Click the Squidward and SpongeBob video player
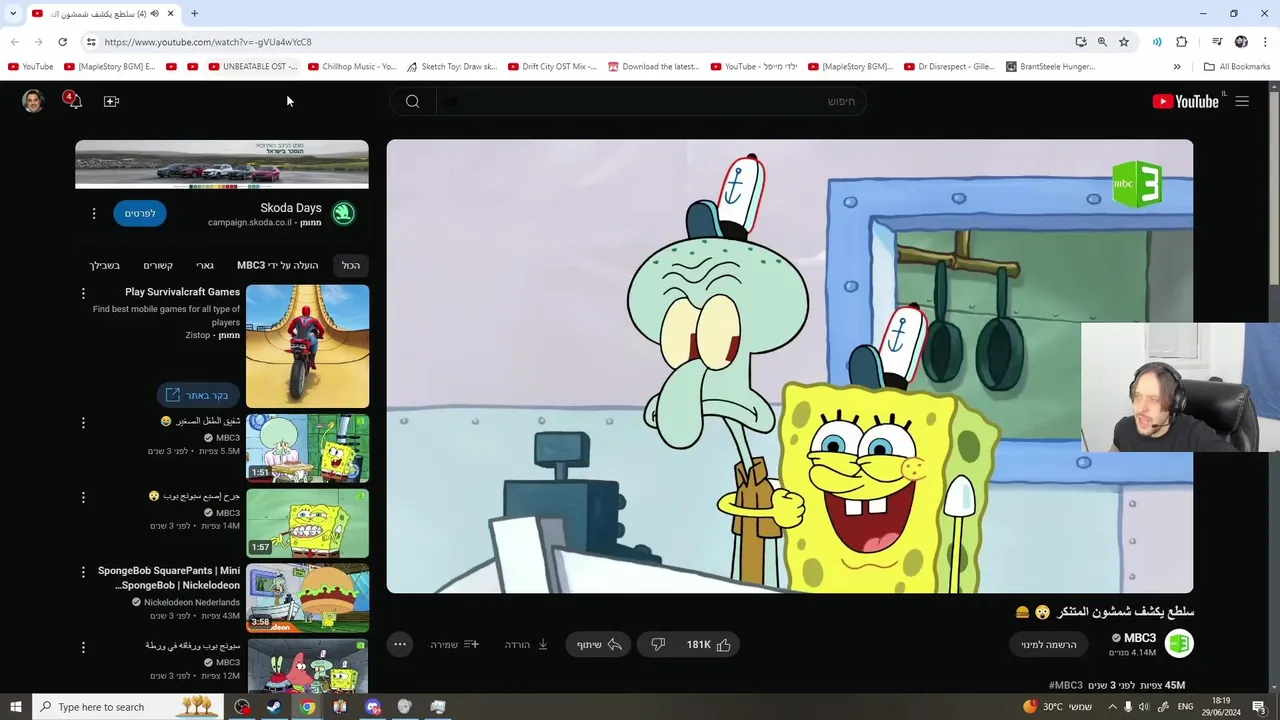1280x720 pixels. tap(790, 366)
